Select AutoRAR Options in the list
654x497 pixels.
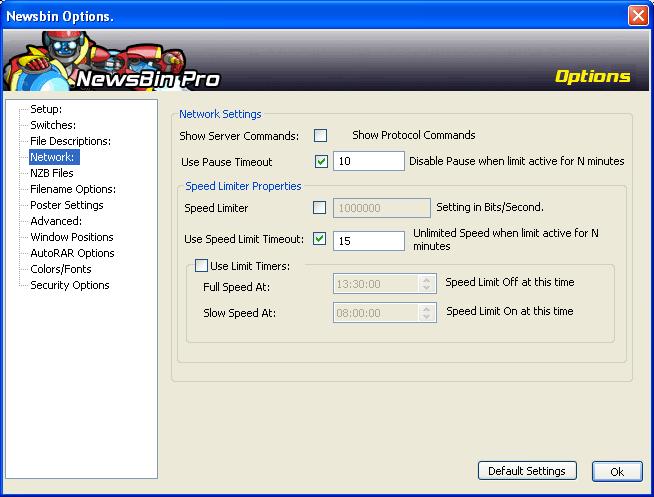coord(72,253)
